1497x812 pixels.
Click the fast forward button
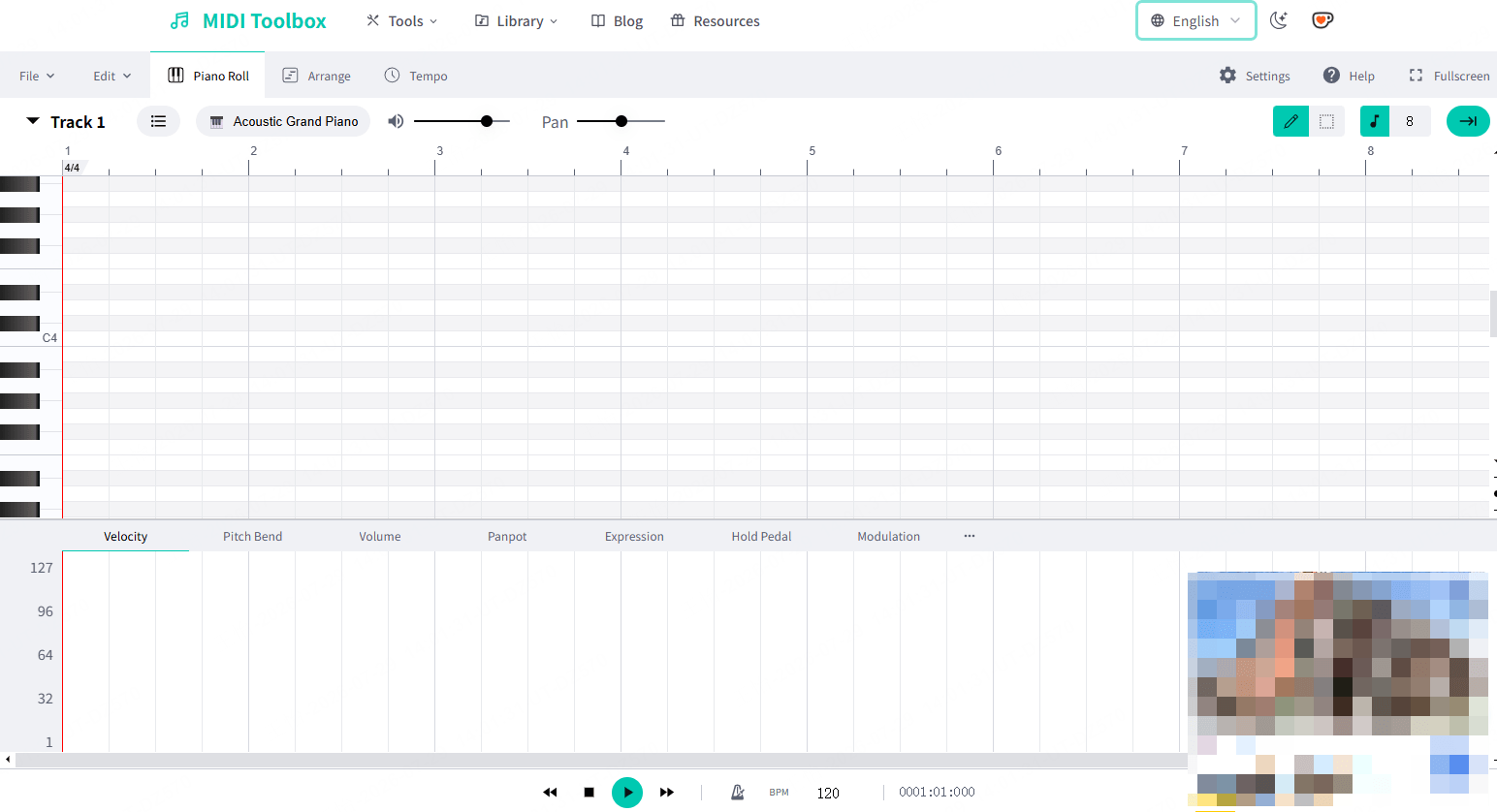pyautogui.click(x=666, y=793)
